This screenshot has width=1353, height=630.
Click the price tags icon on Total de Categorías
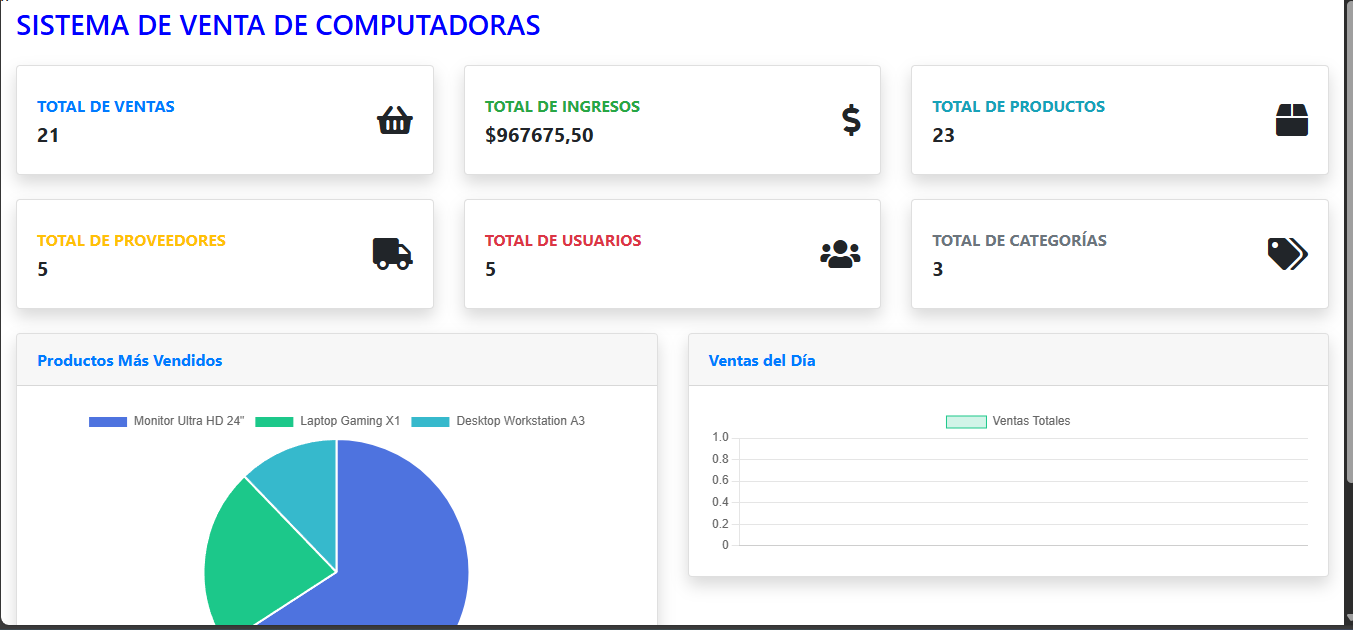tap(1289, 254)
